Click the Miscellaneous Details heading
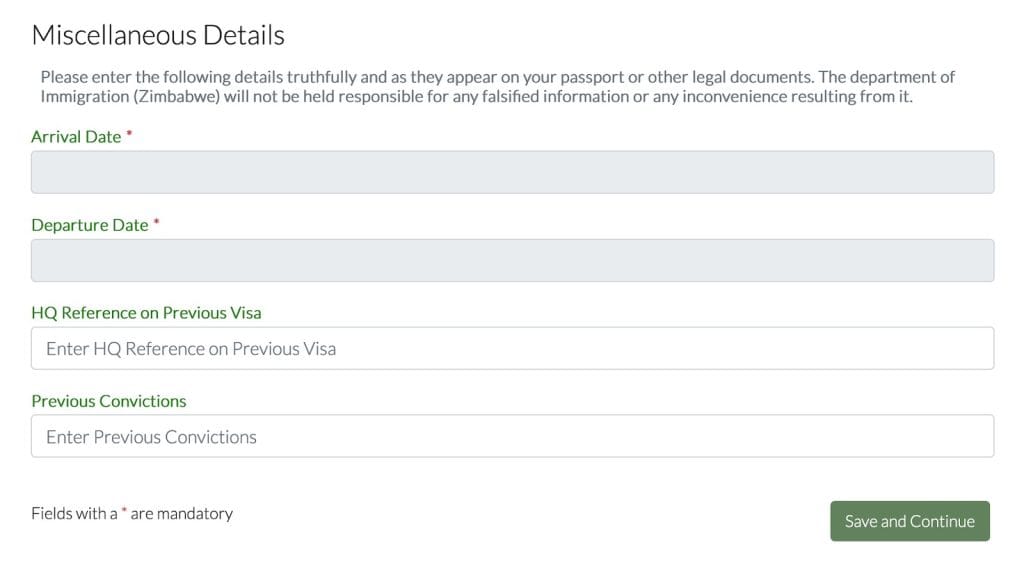1024x563 pixels. pyautogui.click(x=158, y=36)
